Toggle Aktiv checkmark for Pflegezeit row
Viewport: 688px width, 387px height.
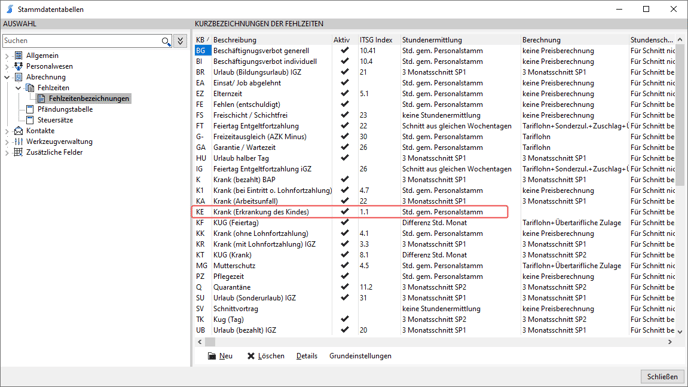(x=344, y=276)
